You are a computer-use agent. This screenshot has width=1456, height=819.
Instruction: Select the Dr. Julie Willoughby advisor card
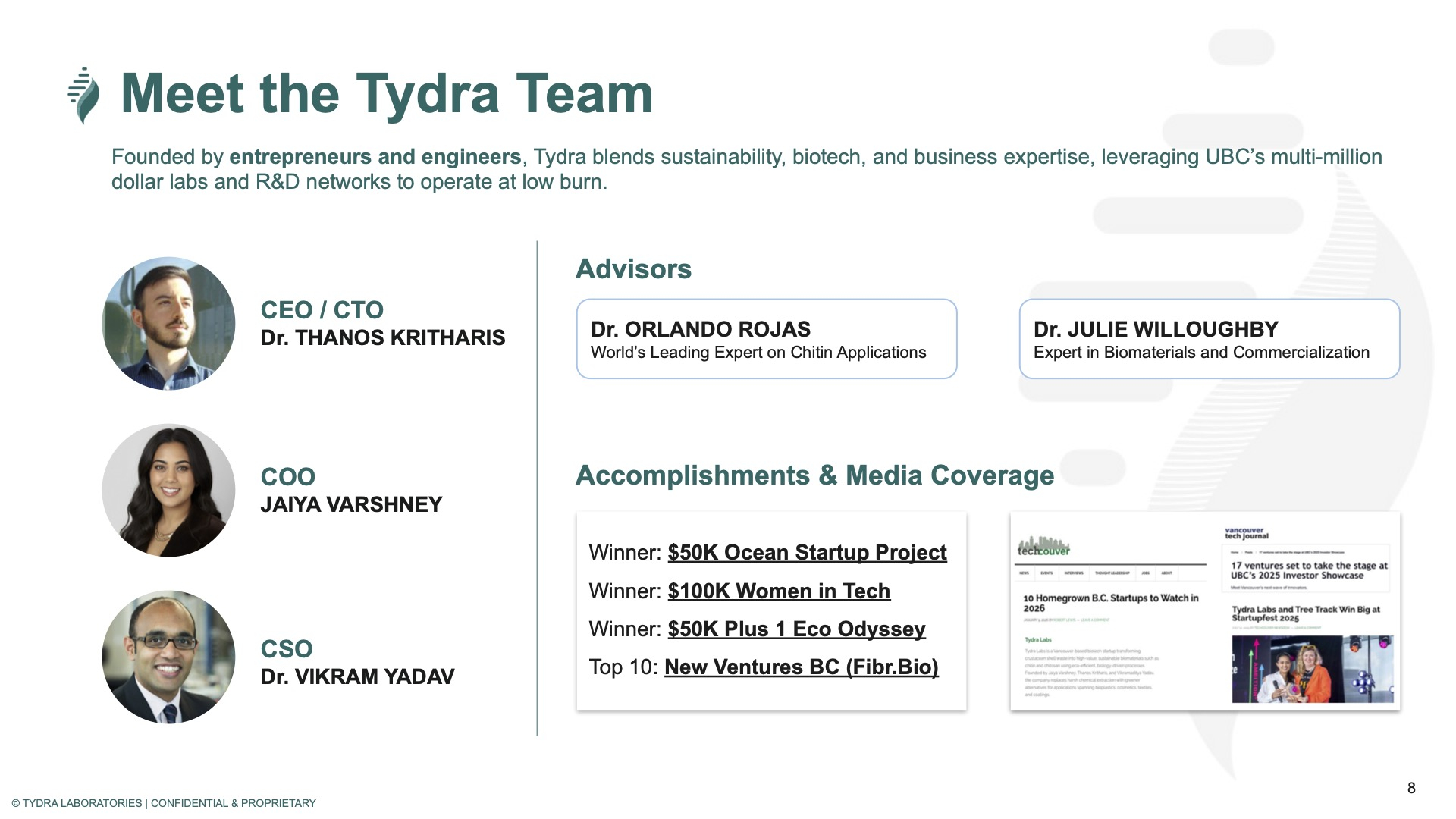(x=1209, y=339)
